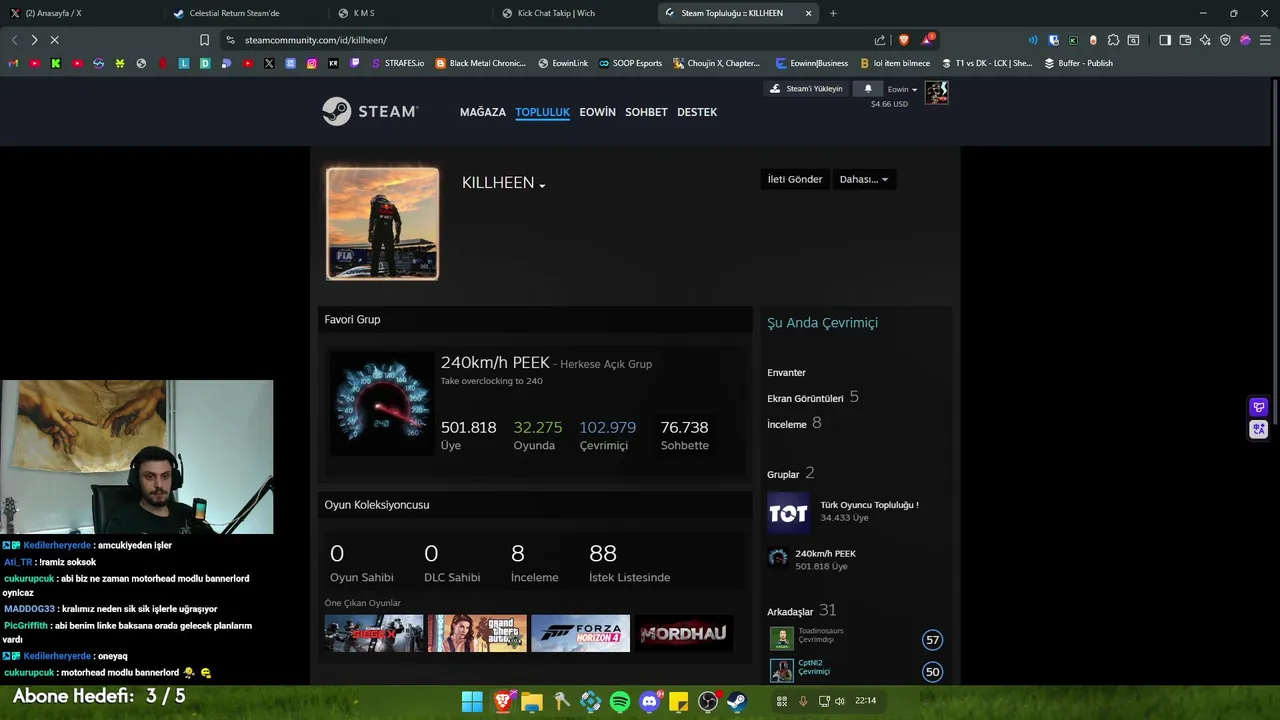Open File Explorer from the taskbar

coord(531,701)
